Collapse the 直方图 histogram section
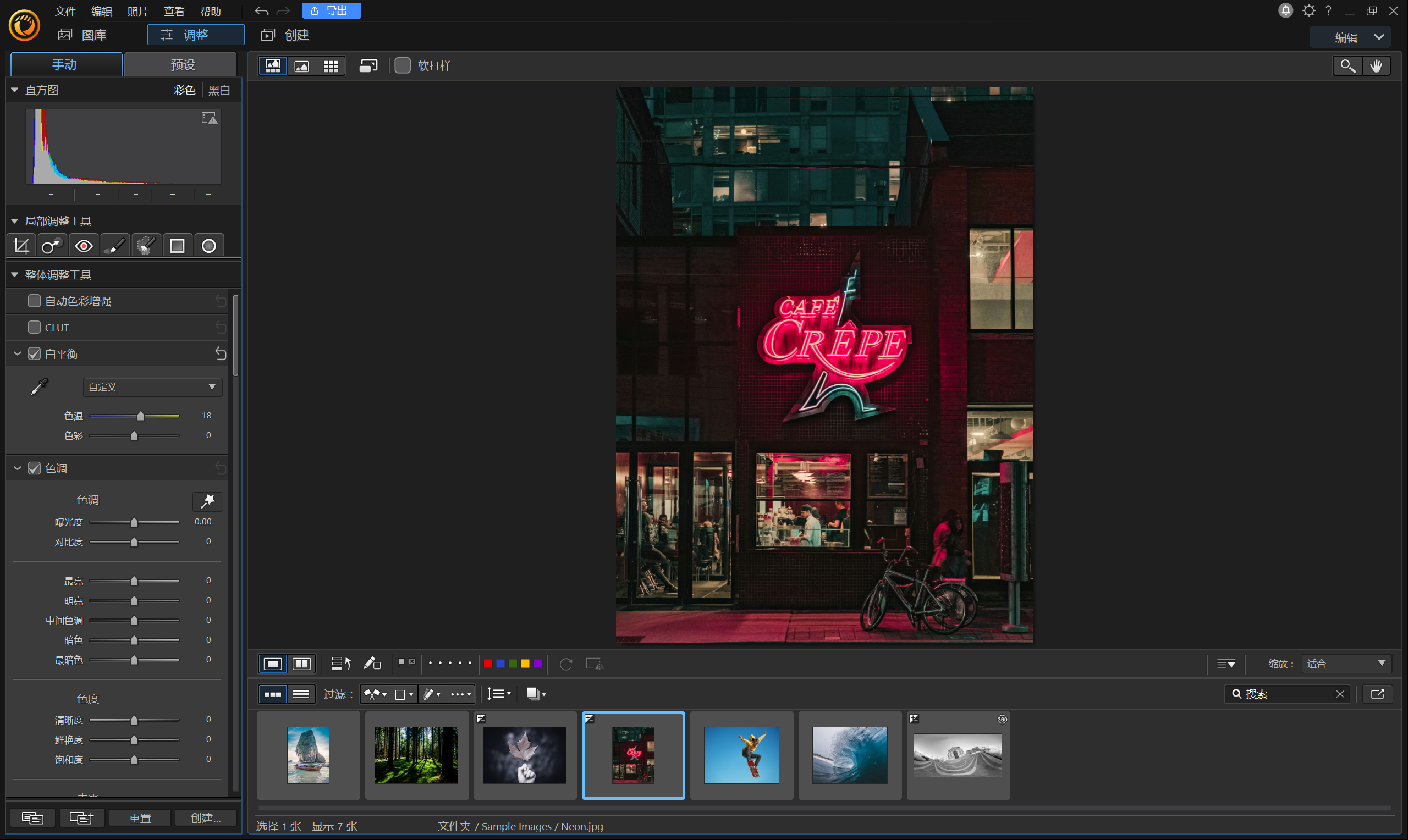Screen dimensions: 1408x840 (15, 90)
